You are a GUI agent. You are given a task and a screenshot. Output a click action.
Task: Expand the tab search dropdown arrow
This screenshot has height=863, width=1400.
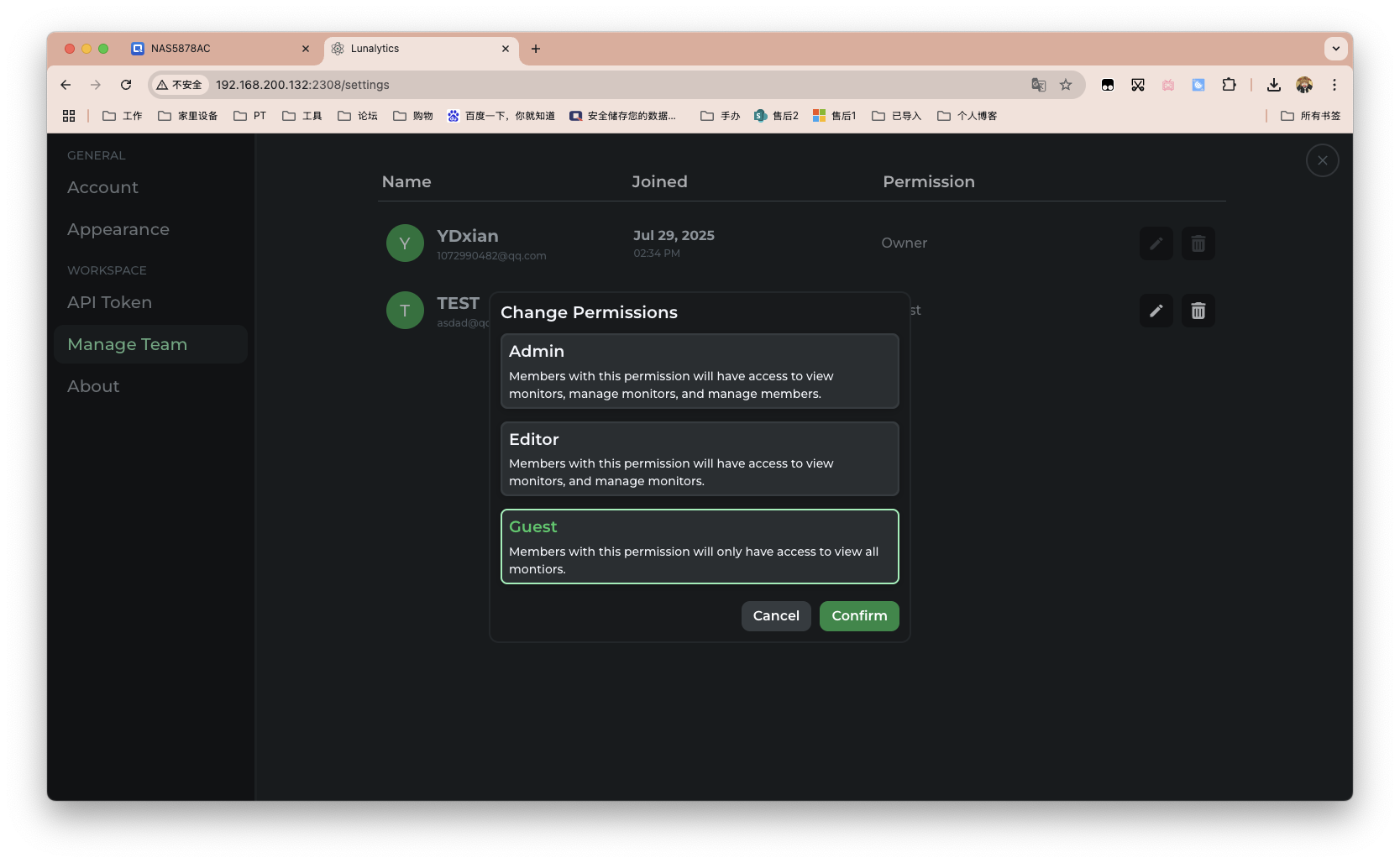click(x=1335, y=49)
